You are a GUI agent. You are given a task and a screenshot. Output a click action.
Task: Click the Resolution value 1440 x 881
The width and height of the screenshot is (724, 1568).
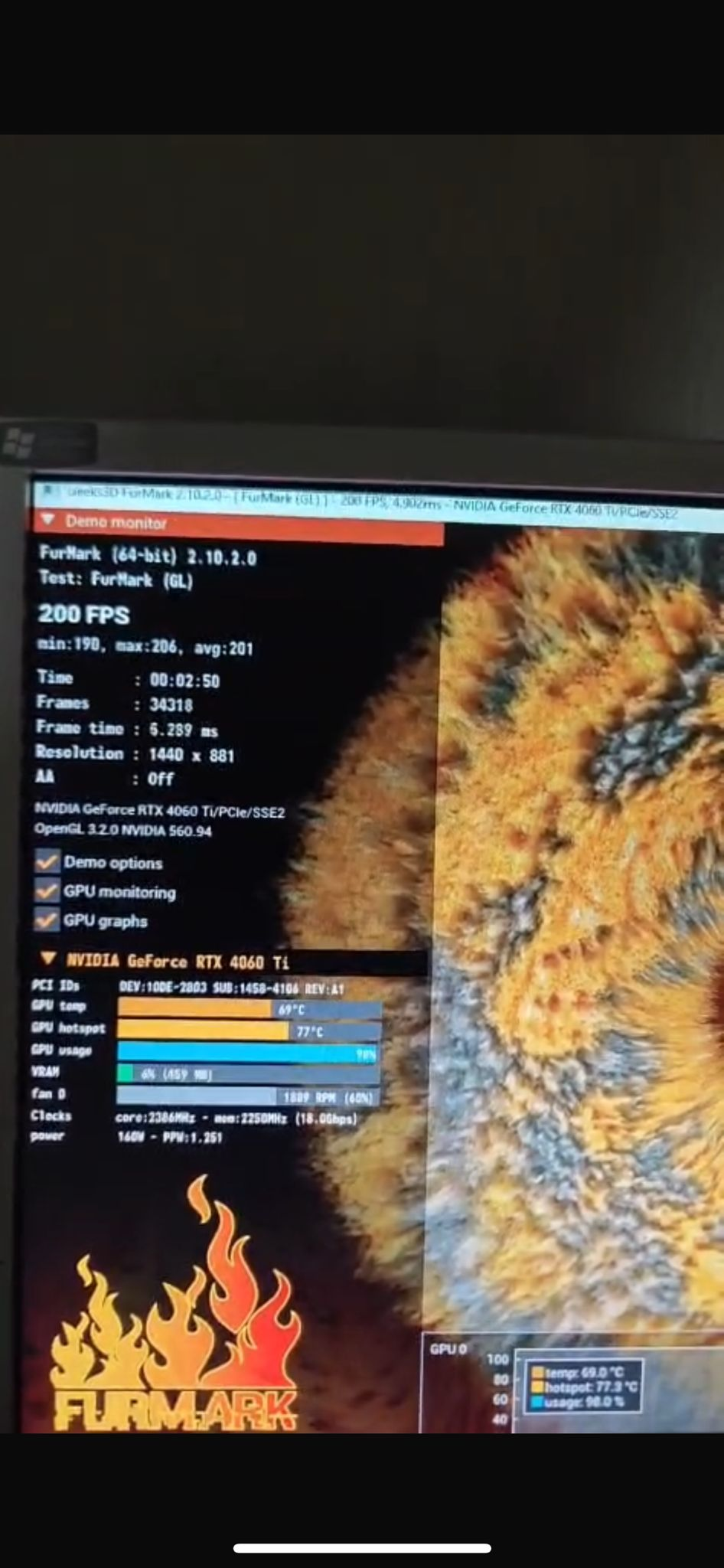tap(191, 755)
